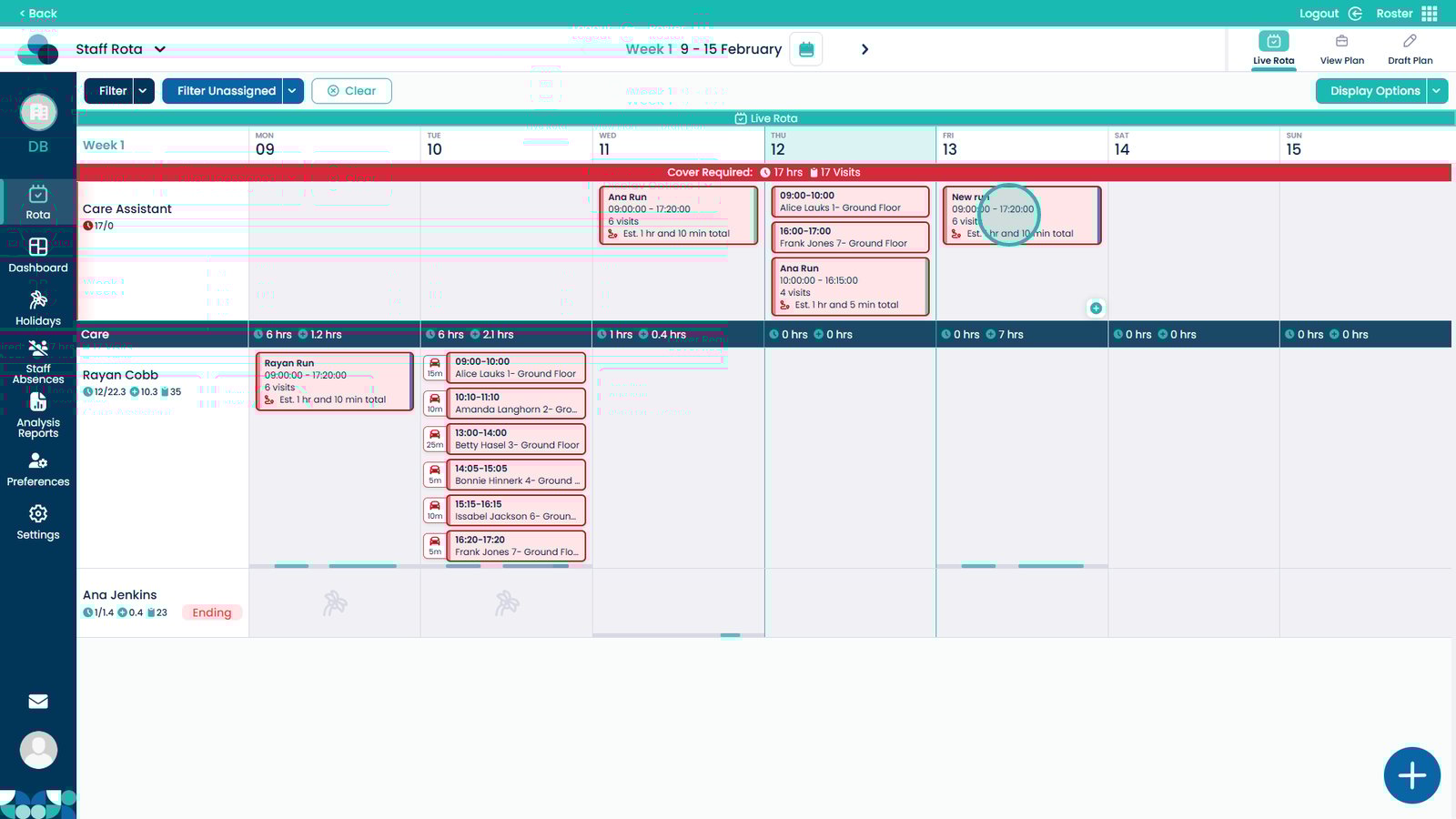Go to next week with right chevron
The height and width of the screenshot is (819, 1456).
pyautogui.click(x=864, y=49)
